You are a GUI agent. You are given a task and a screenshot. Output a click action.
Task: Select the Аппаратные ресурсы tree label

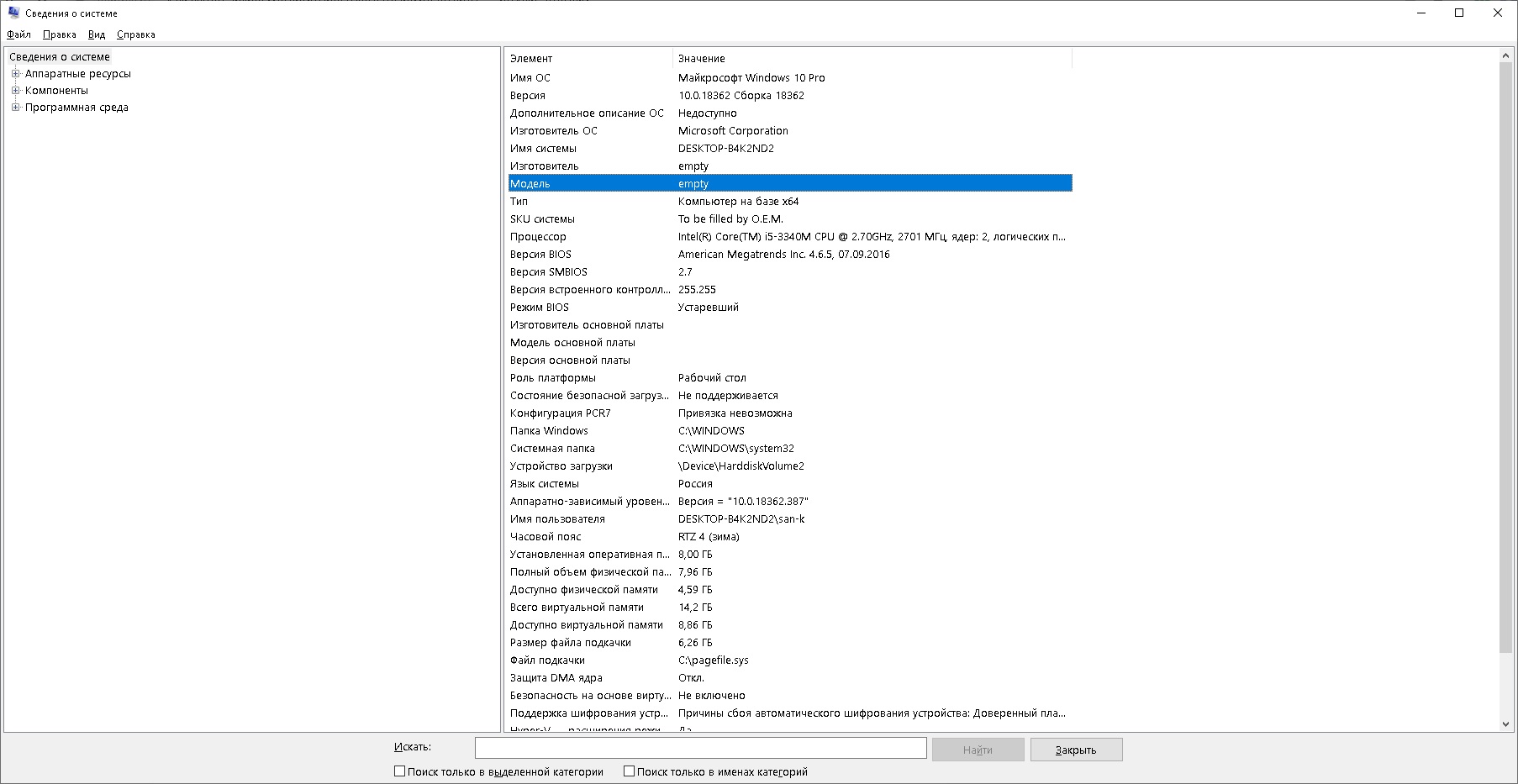click(78, 74)
